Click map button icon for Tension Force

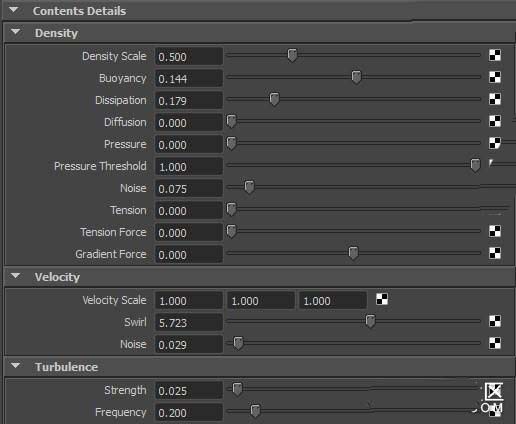pos(495,231)
